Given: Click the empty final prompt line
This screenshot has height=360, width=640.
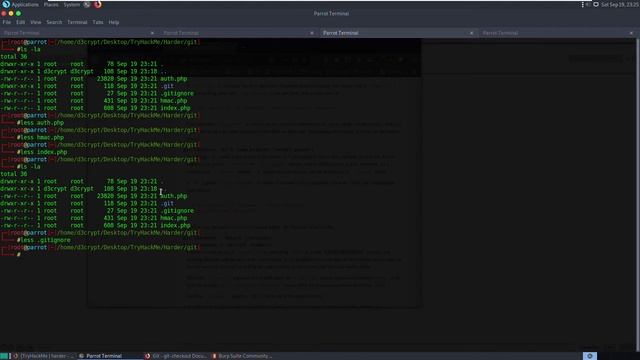Looking at the screenshot, I should point(19,255).
